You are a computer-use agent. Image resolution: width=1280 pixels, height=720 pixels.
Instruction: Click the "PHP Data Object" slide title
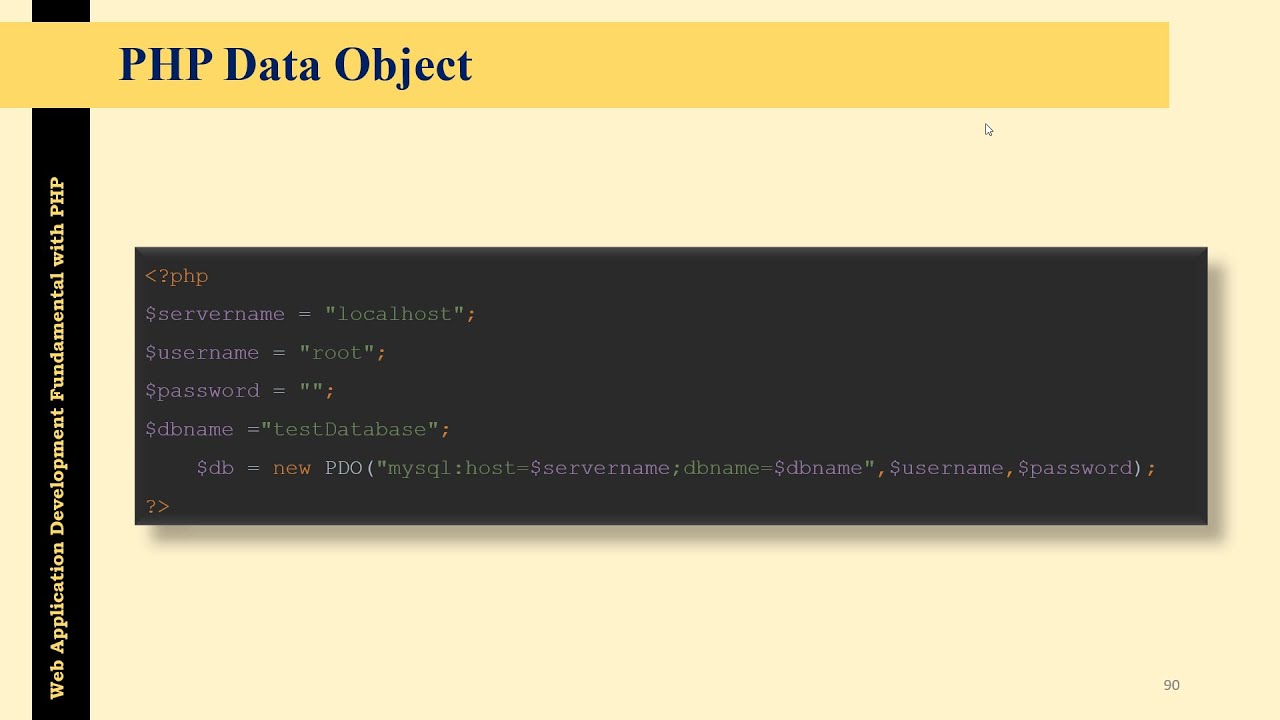[295, 65]
